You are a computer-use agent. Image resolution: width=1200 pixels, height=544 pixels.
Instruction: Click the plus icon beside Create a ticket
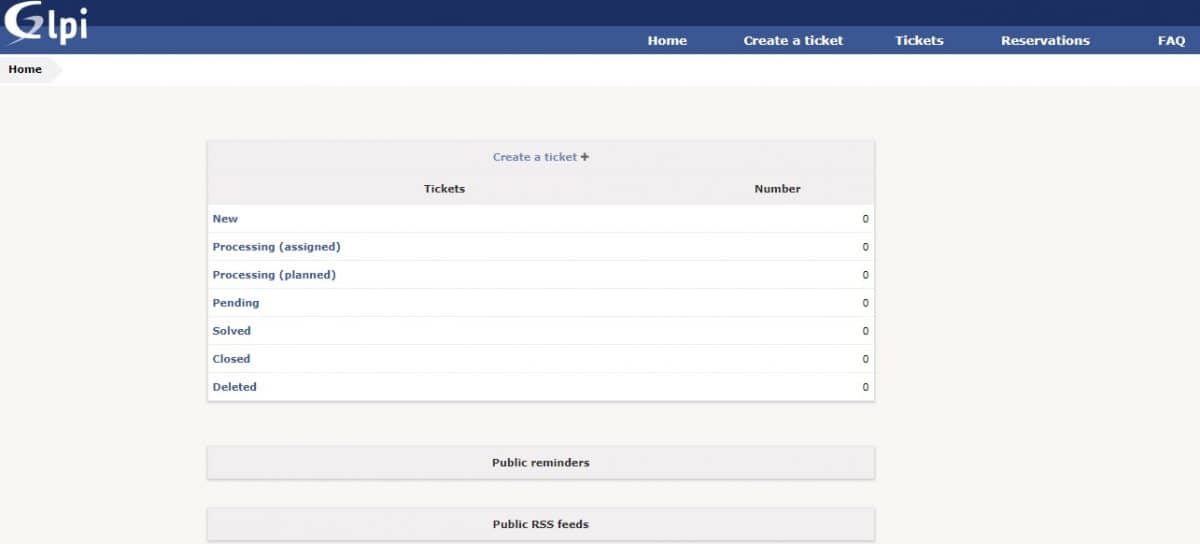click(585, 157)
